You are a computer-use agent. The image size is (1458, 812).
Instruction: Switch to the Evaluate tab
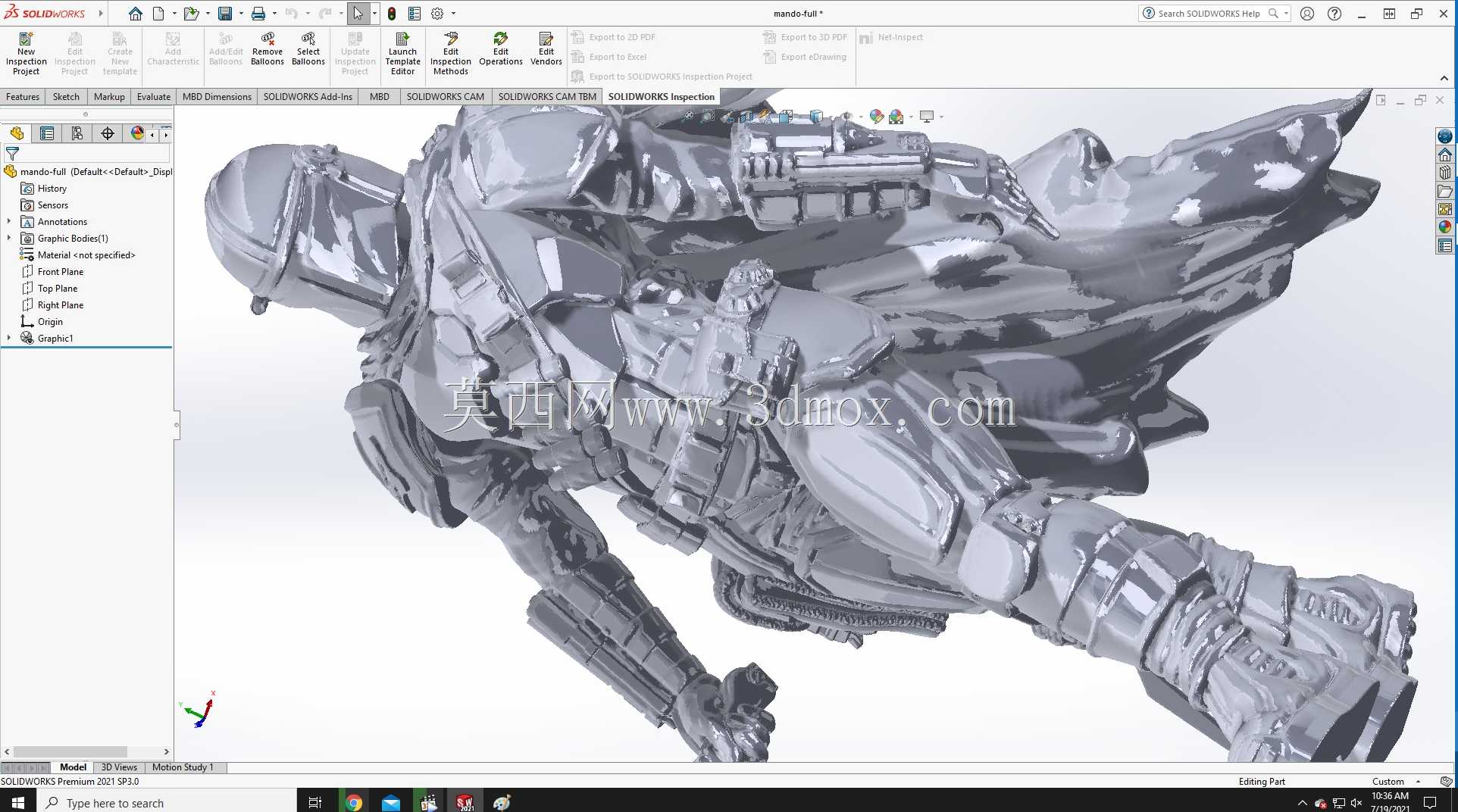coord(154,97)
